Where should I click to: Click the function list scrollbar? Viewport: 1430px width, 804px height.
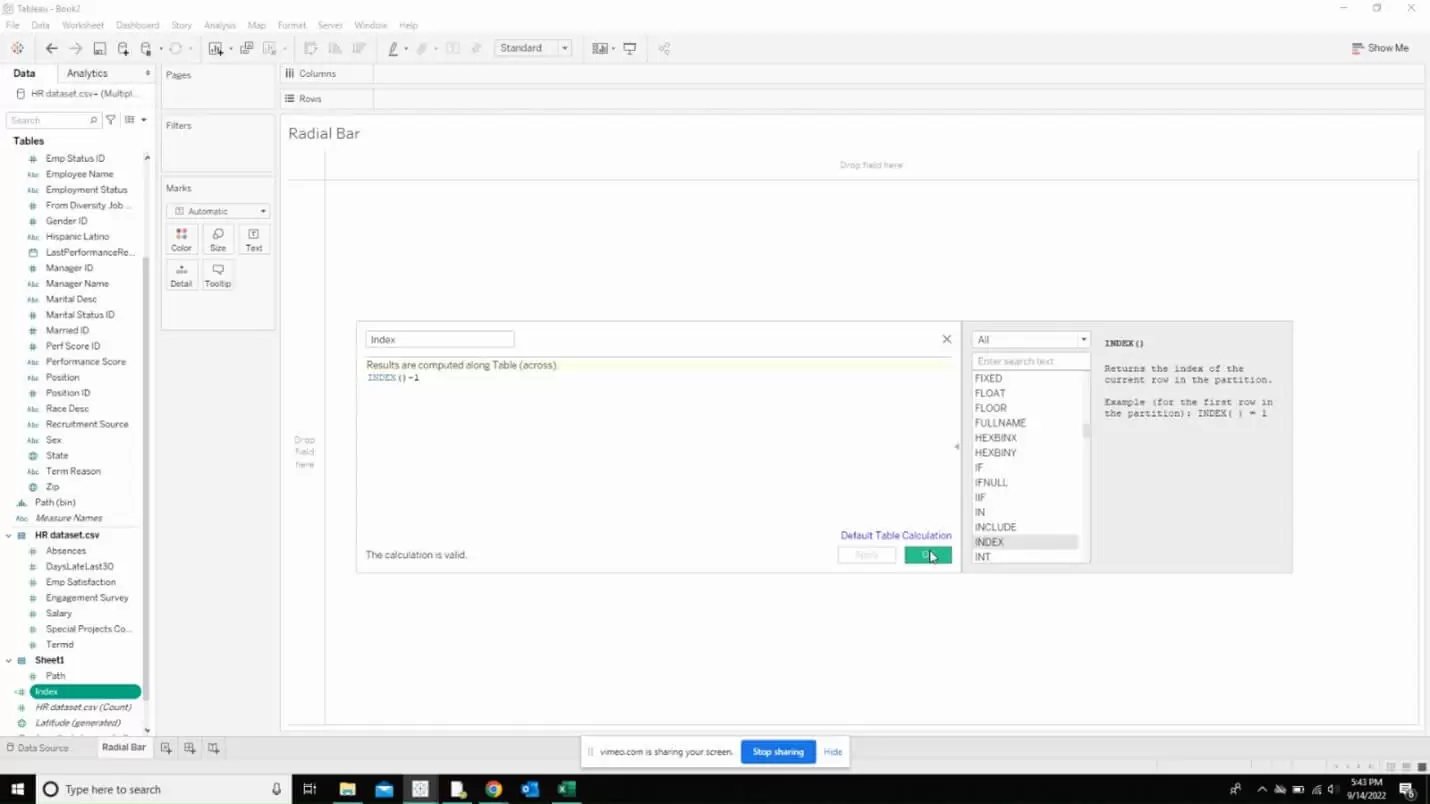click(1086, 430)
